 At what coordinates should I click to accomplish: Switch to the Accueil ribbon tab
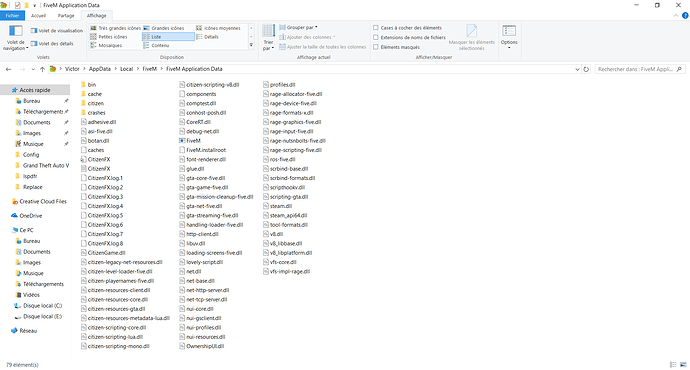[38, 15]
